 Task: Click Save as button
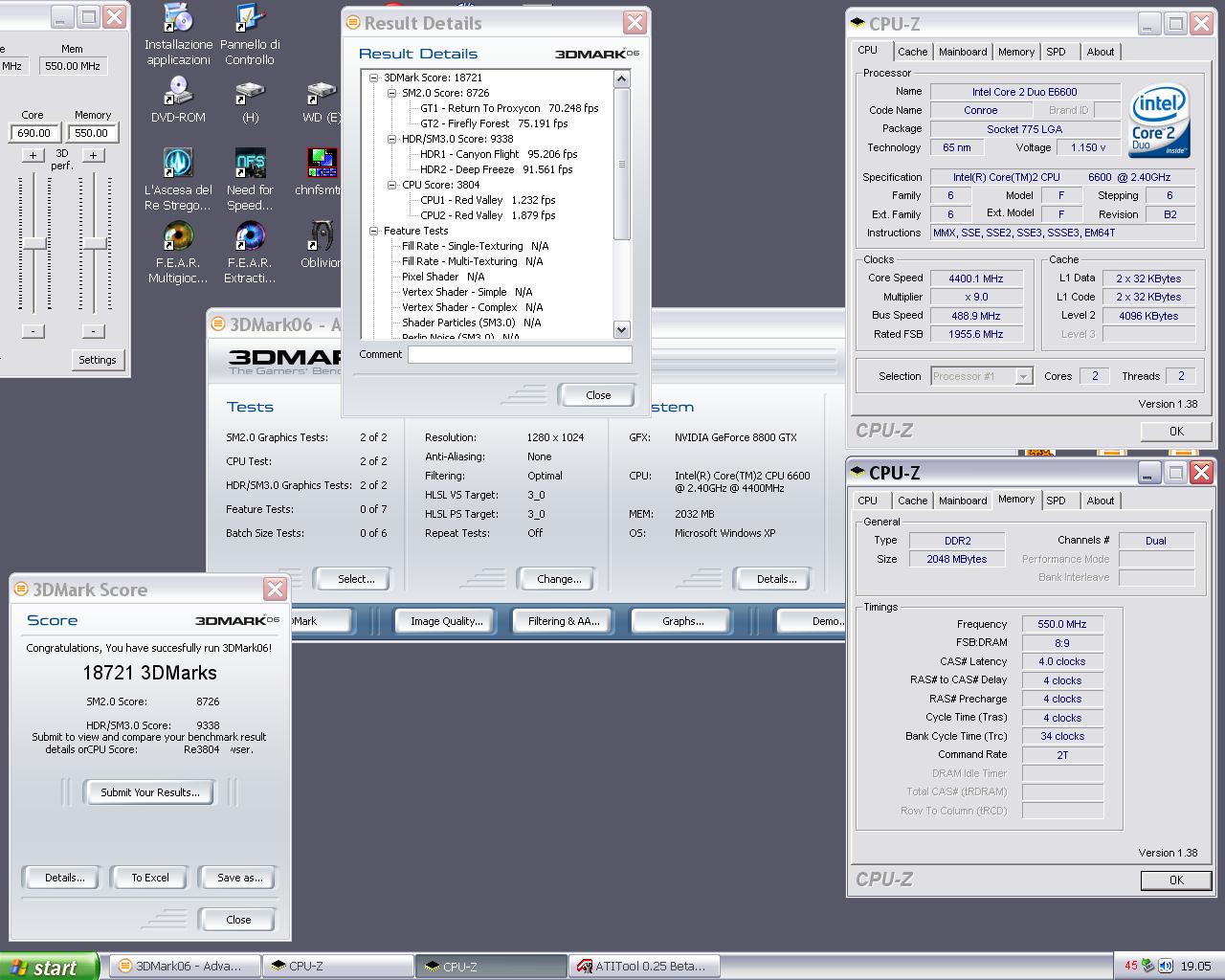(239, 878)
